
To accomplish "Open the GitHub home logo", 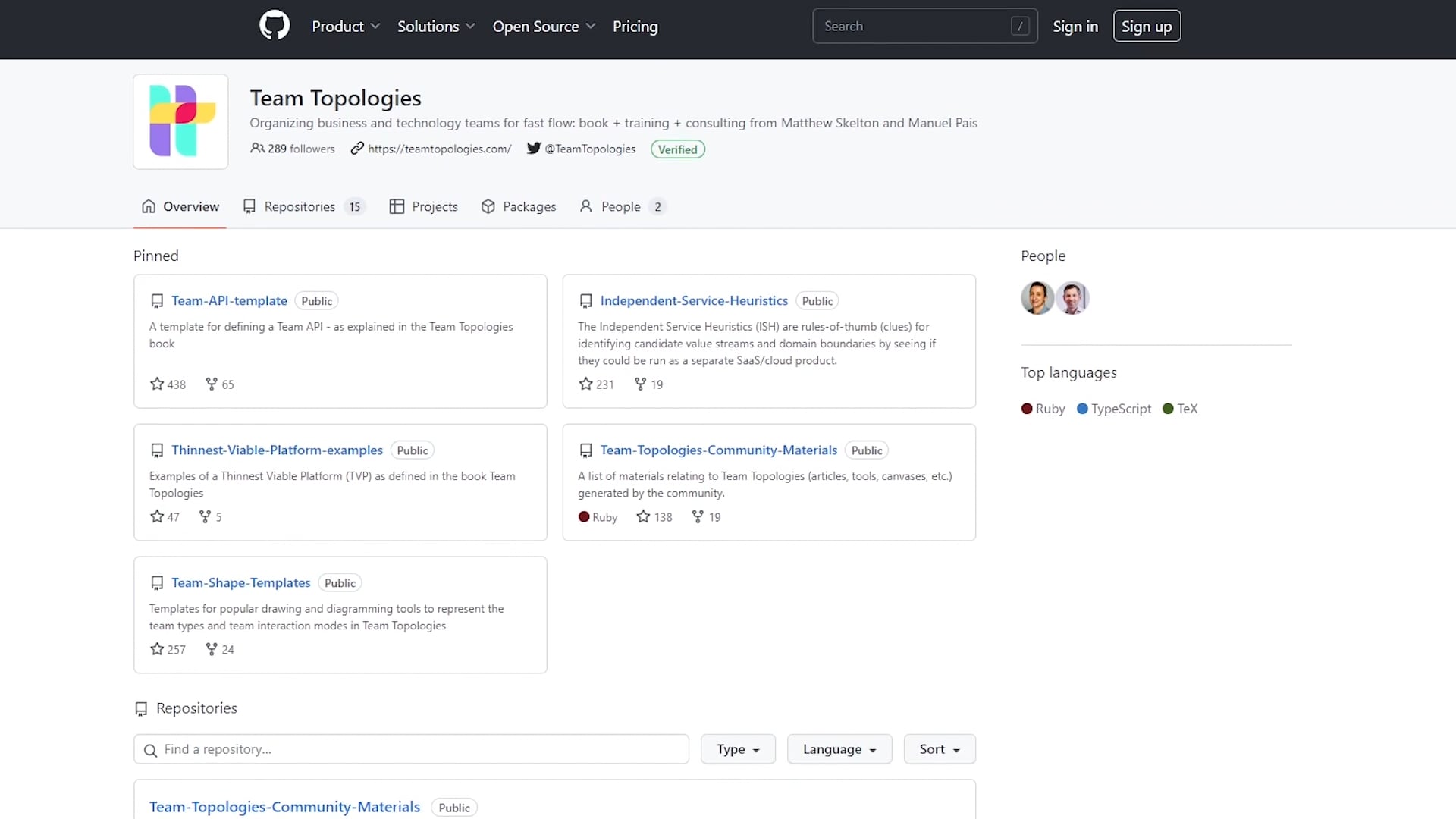I will [x=275, y=26].
